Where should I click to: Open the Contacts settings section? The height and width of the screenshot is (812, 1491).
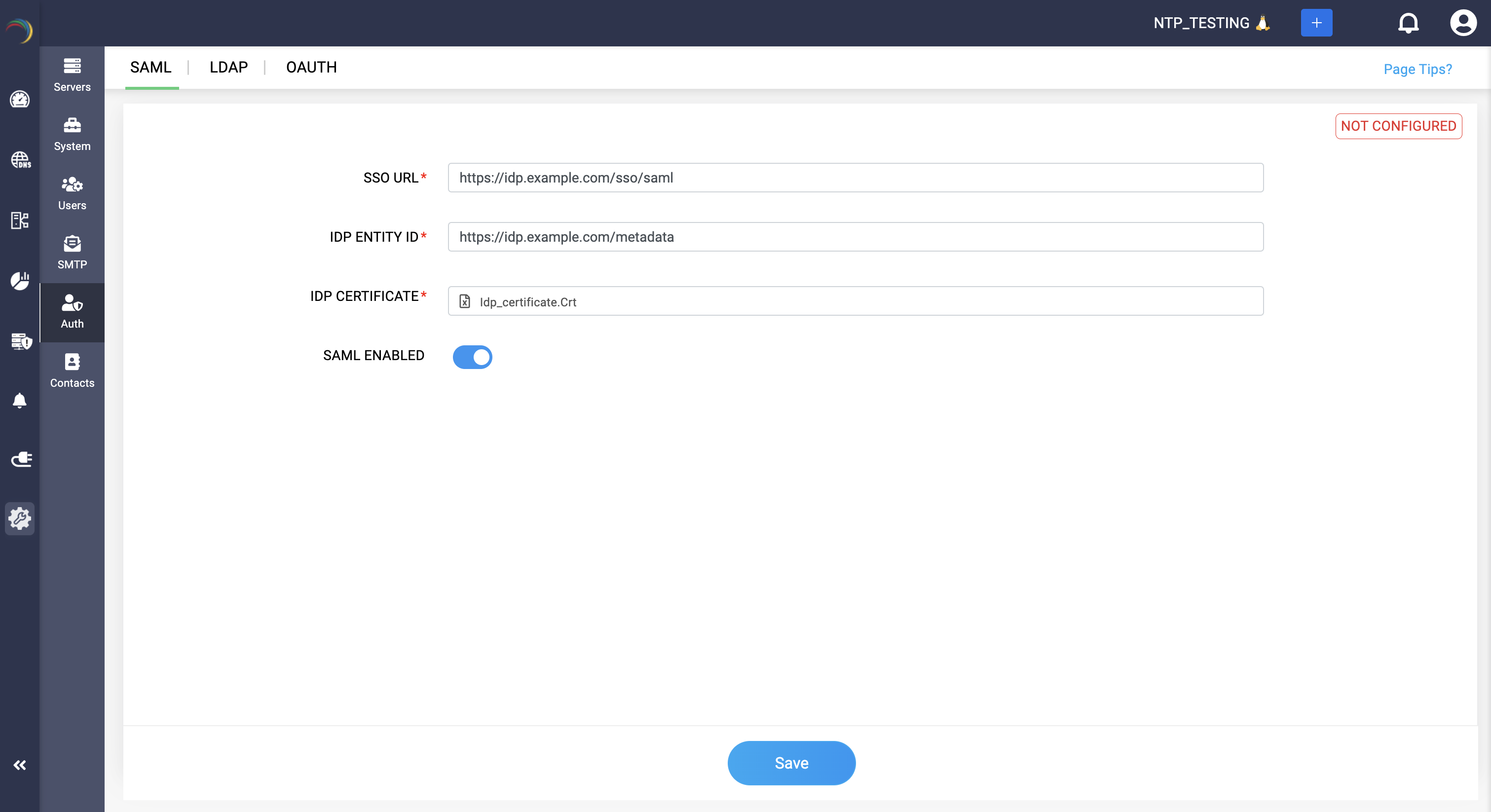click(x=72, y=371)
